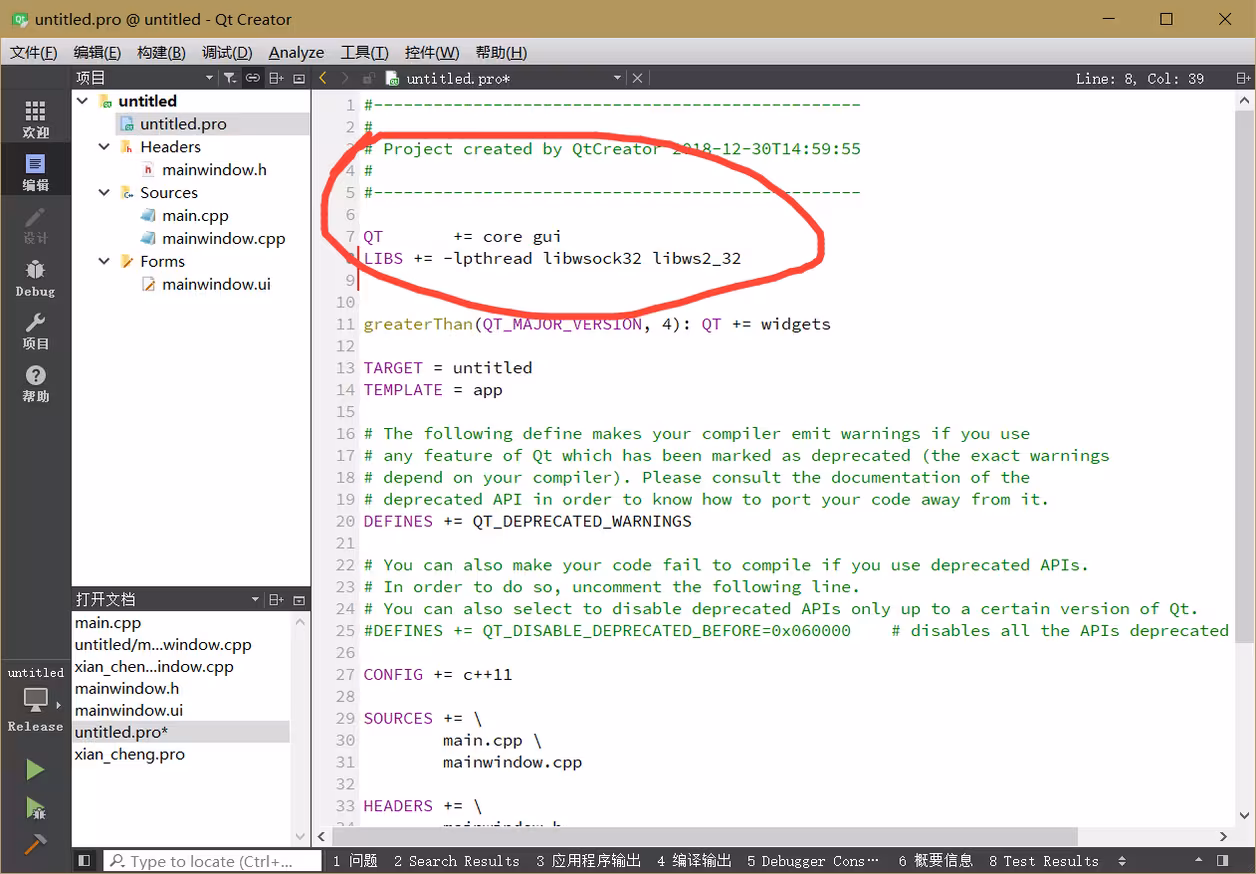Click the Line: 8, Col: 39 indicator
Image resolution: width=1256 pixels, height=874 pixels.
coord(1140,78)
